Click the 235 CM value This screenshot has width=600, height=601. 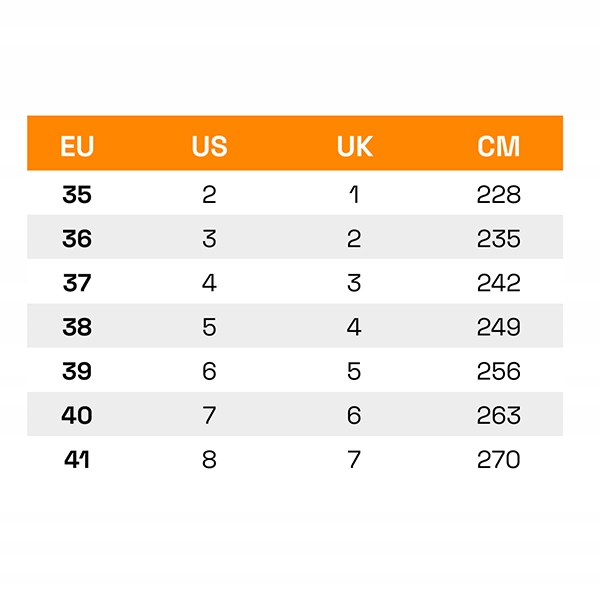tap(498, 239)
